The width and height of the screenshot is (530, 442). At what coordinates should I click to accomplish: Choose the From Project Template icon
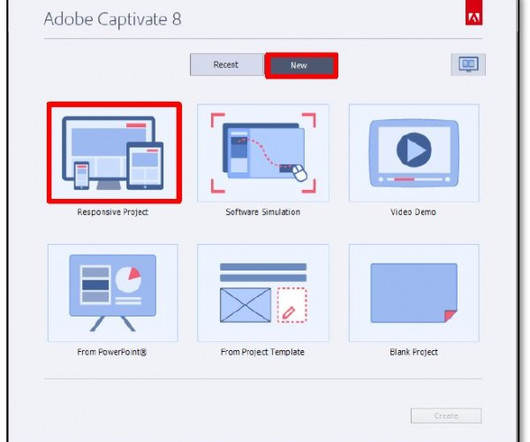click(x=263, y=293)
